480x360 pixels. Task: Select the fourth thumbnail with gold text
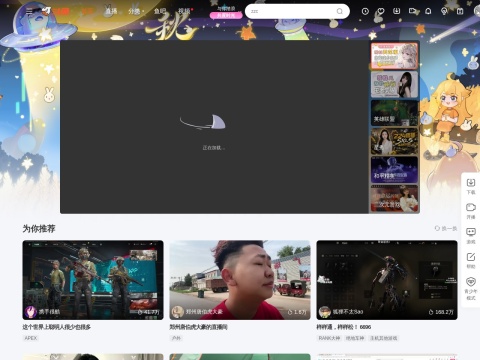[x=394, y=141]
